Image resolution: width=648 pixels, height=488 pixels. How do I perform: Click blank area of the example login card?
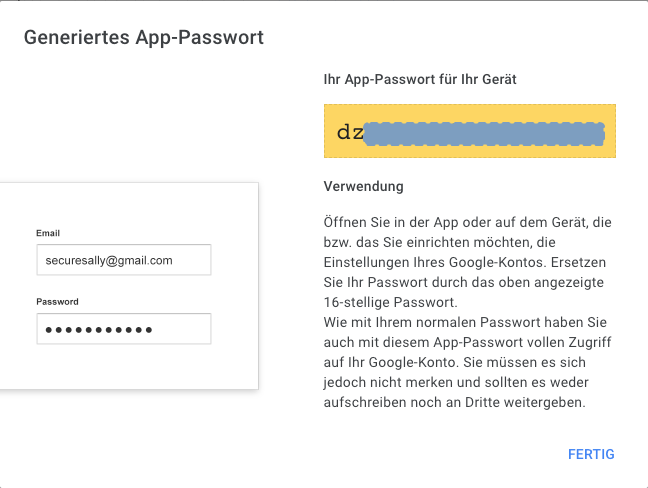tap(130, 205)
